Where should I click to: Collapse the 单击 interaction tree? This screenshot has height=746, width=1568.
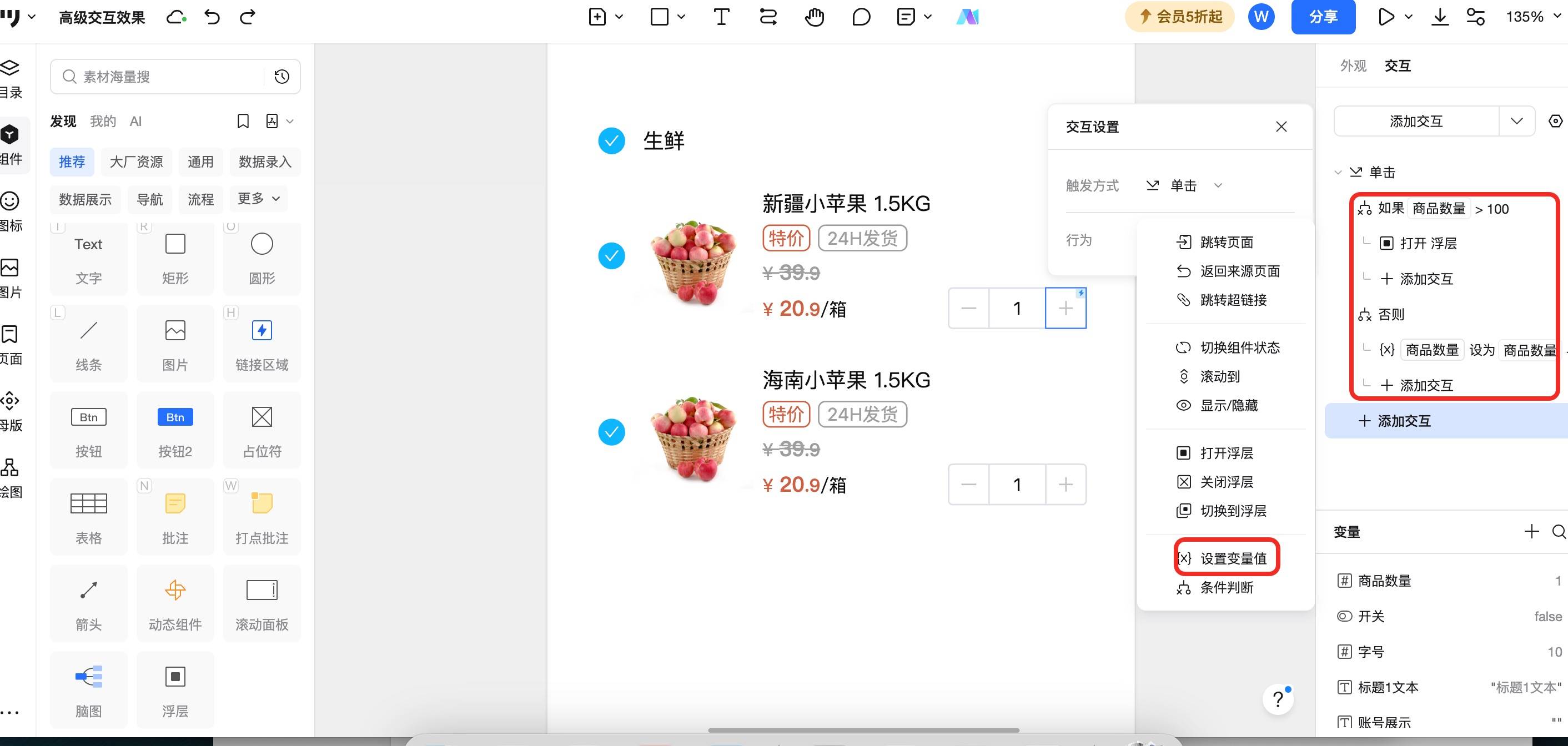coord(1338,173)
